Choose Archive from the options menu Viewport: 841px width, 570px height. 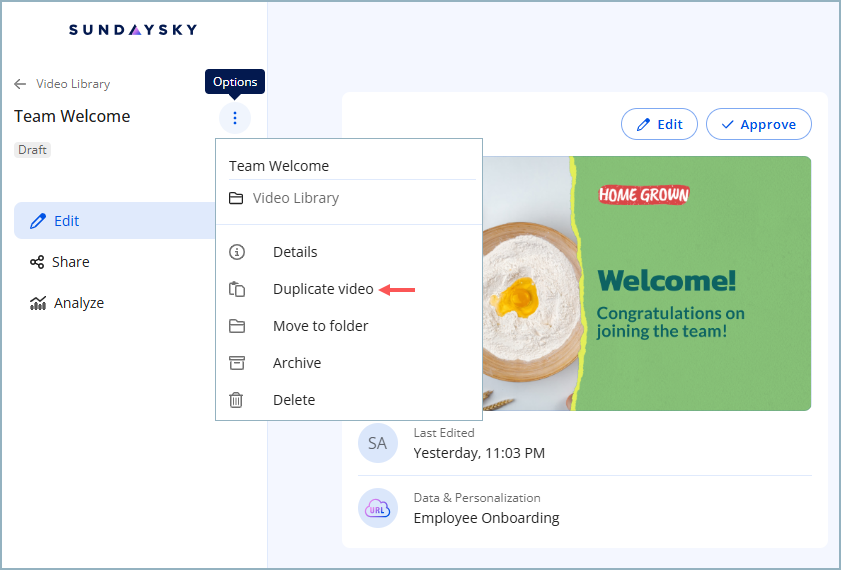pyautogui.click(x=349, y=363)
